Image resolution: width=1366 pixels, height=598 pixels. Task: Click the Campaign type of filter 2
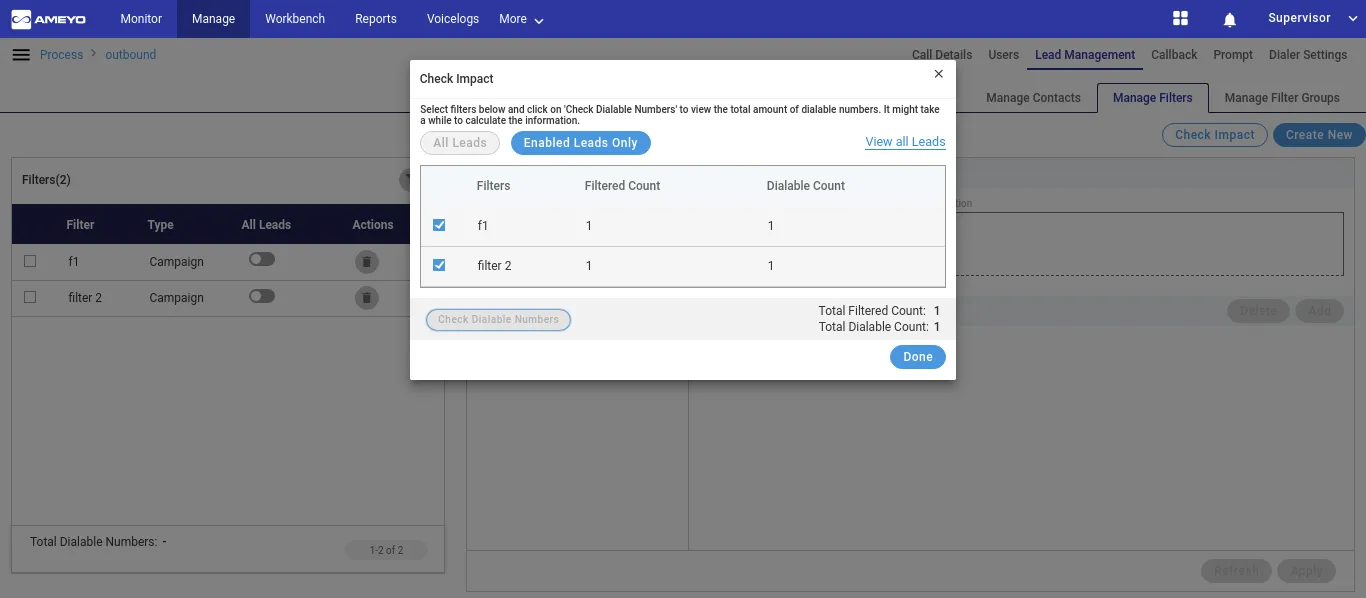click(176, 298)
